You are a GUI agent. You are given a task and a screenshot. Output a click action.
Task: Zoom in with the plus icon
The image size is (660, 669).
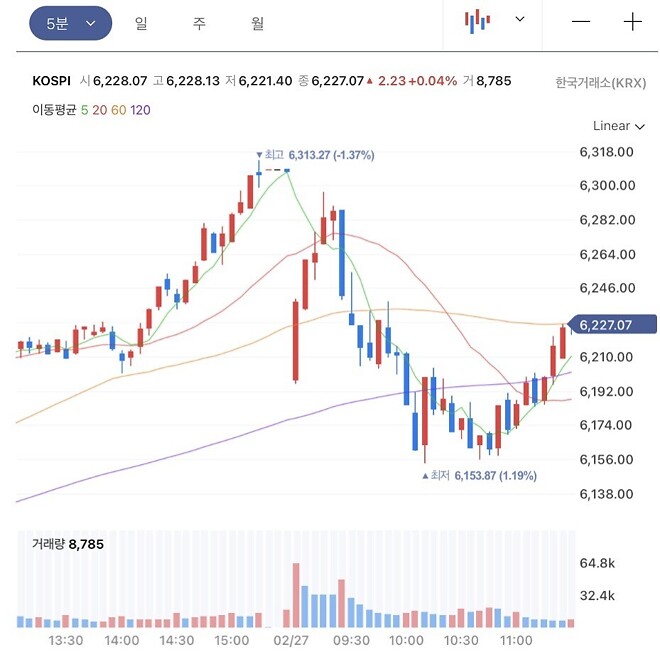(633, 21)
